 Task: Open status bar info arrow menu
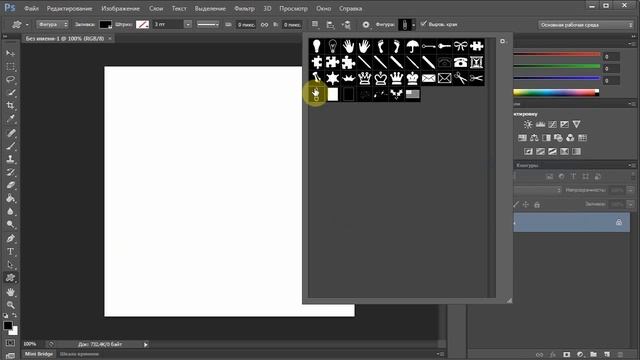(x=145, y=344)
